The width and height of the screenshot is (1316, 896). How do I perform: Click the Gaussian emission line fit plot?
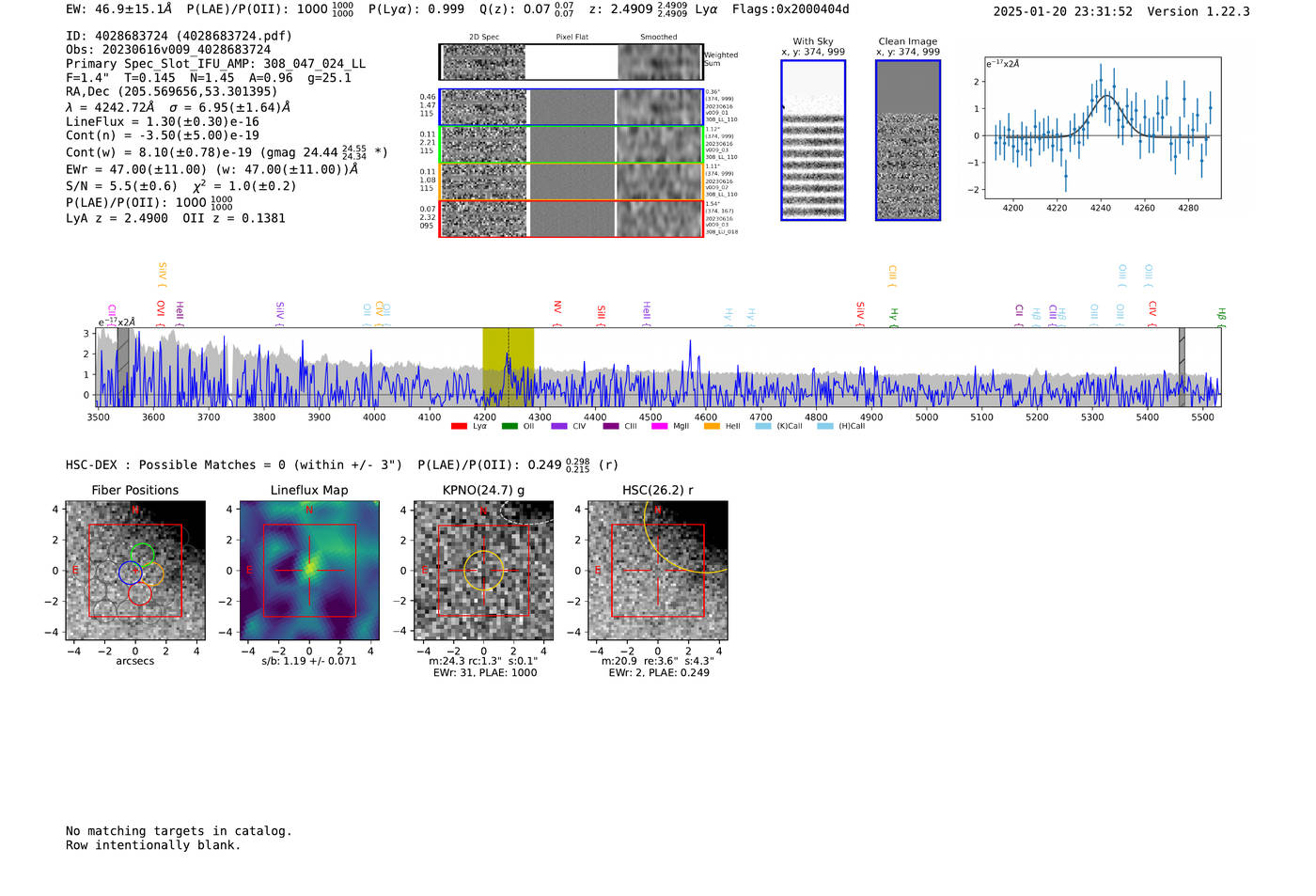(x=1103, y=128)
